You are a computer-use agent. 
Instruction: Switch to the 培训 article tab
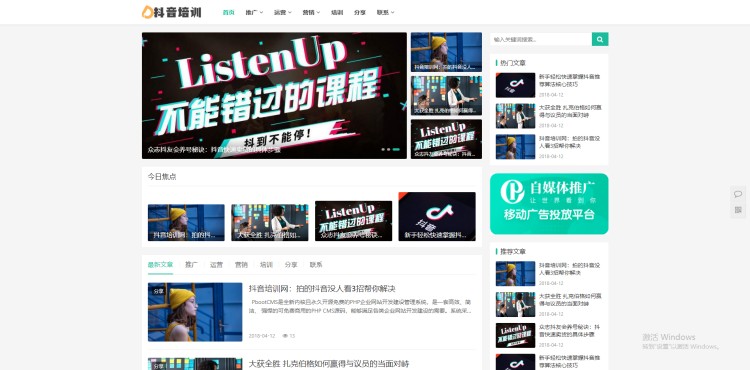point(266,264)
